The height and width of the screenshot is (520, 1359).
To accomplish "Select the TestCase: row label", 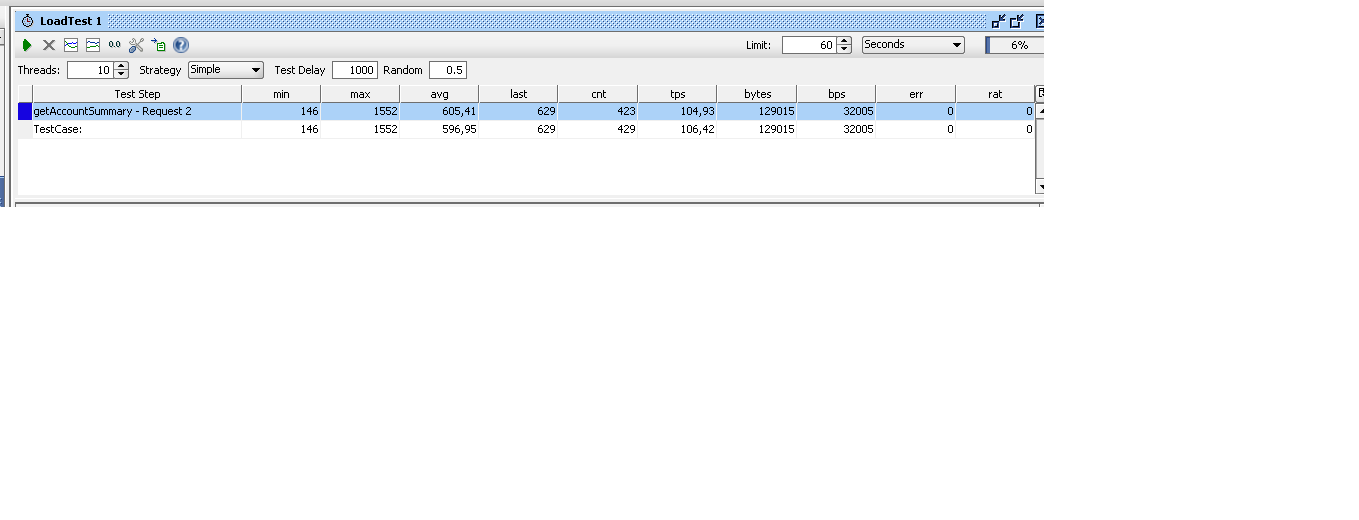I will [x=58, y=129].
